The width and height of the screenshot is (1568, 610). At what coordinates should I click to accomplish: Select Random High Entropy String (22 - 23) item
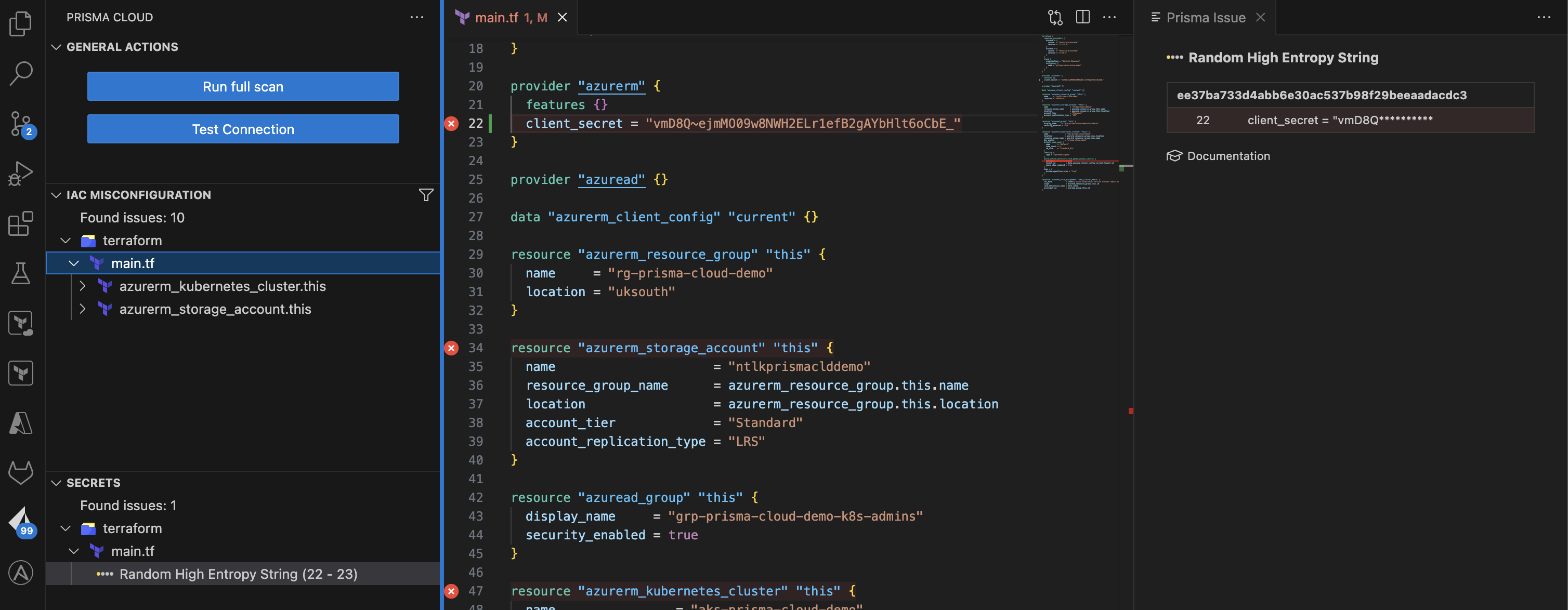tap(243, 574)
